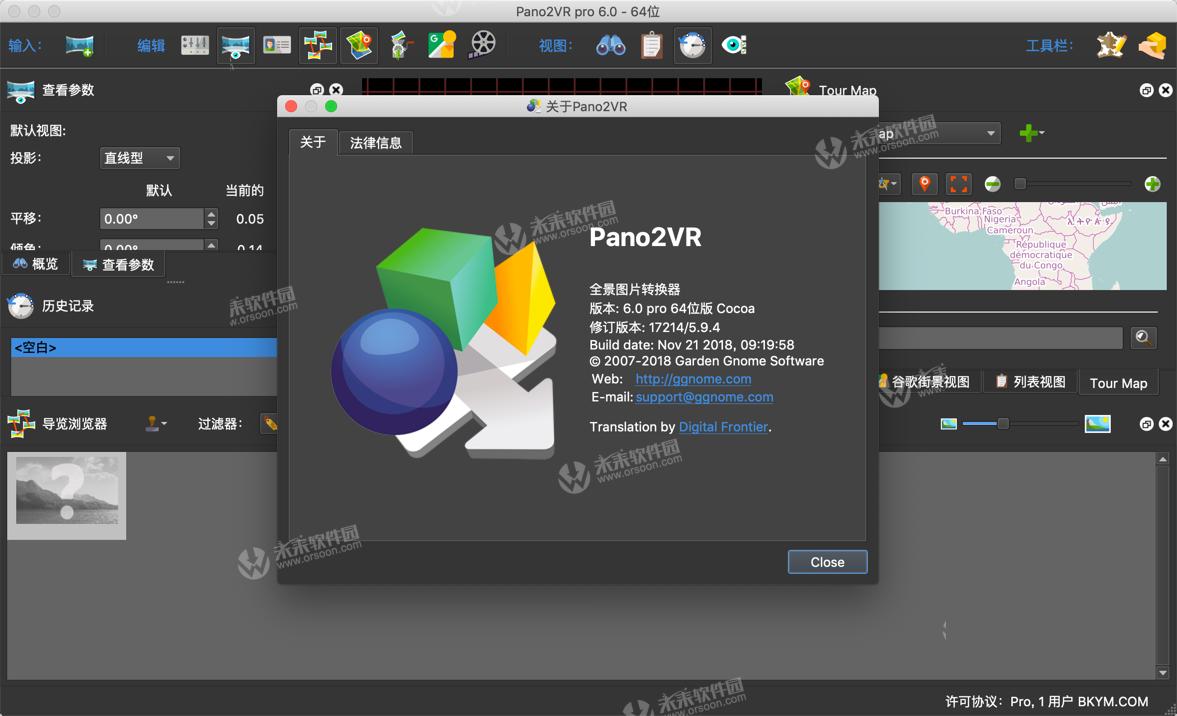Image resolution: width=1177 pixels, height=716 pixels.
Task: Open the map tool dropdown beside pin button
Action: (x=888, y=184)
